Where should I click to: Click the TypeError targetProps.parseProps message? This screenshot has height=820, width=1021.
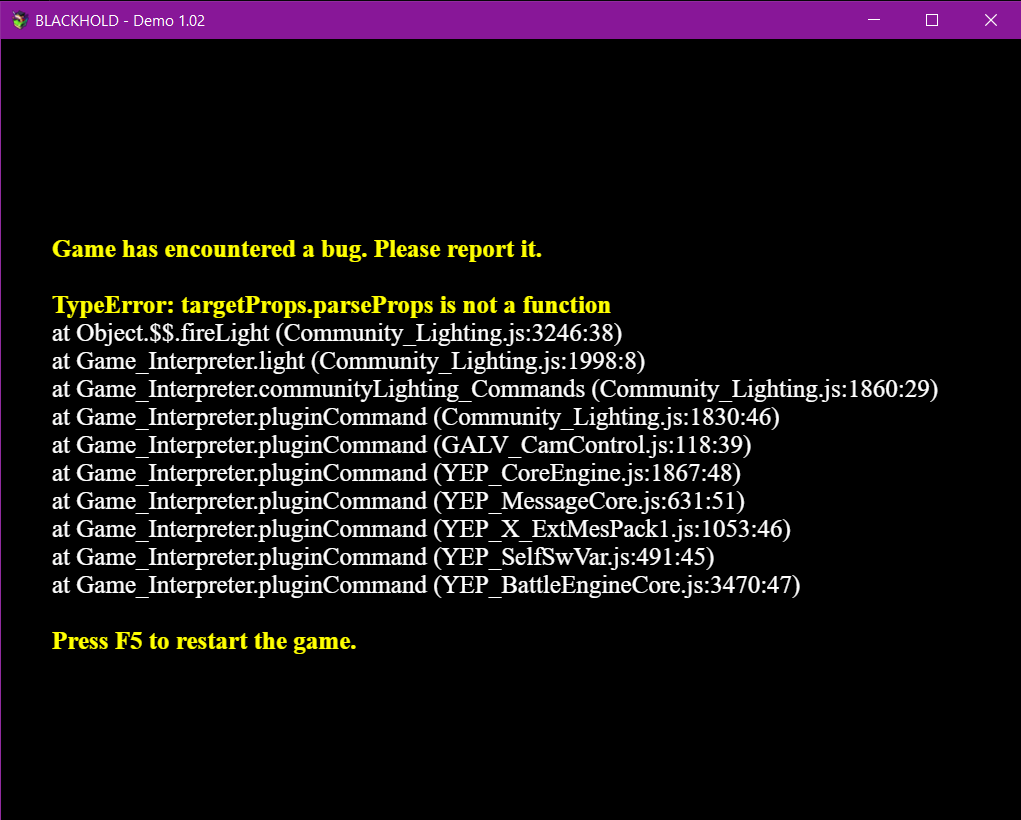pyautogui.click(x=331, y=305)
